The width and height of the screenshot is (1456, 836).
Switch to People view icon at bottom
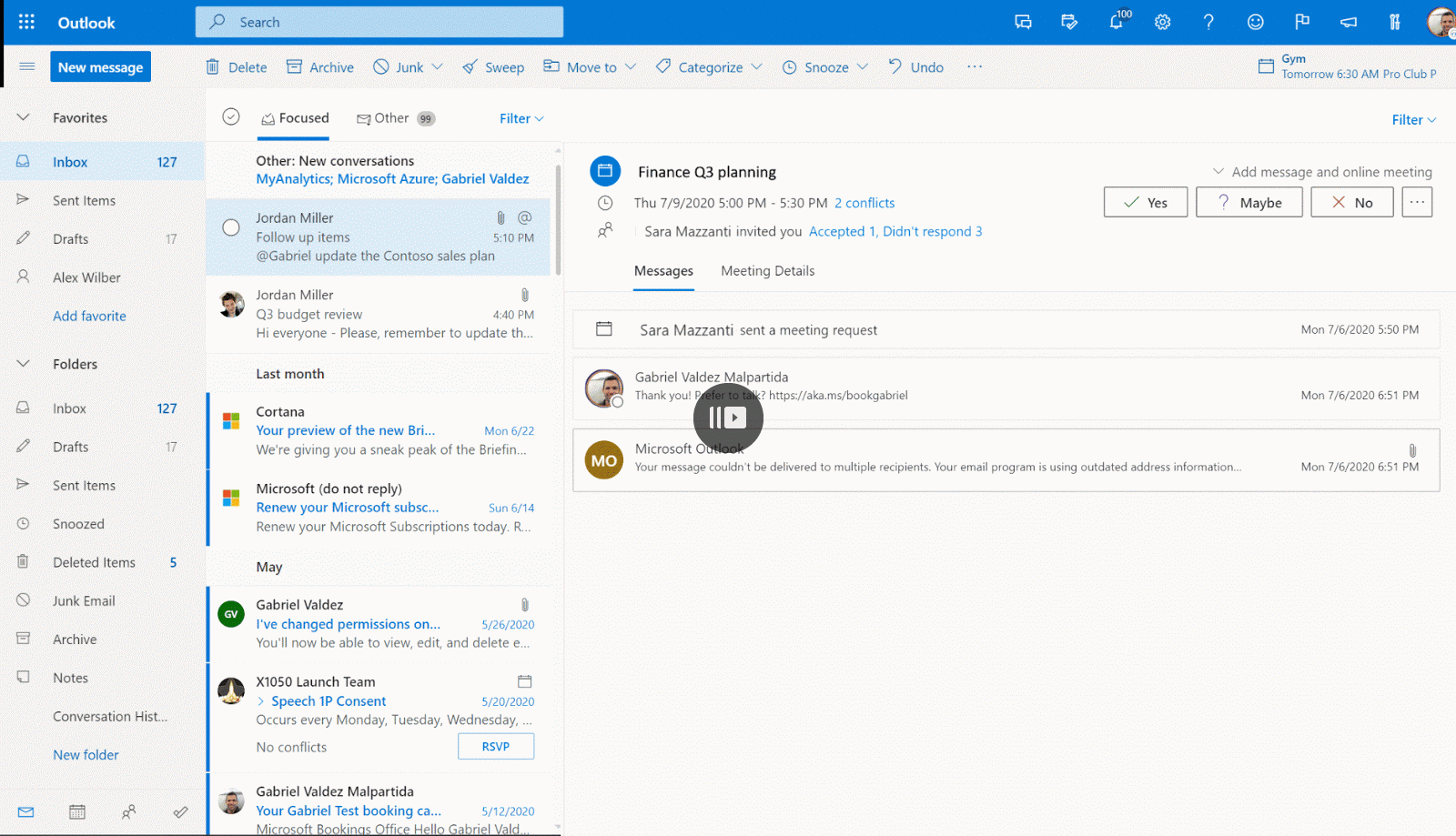point(129,811)
